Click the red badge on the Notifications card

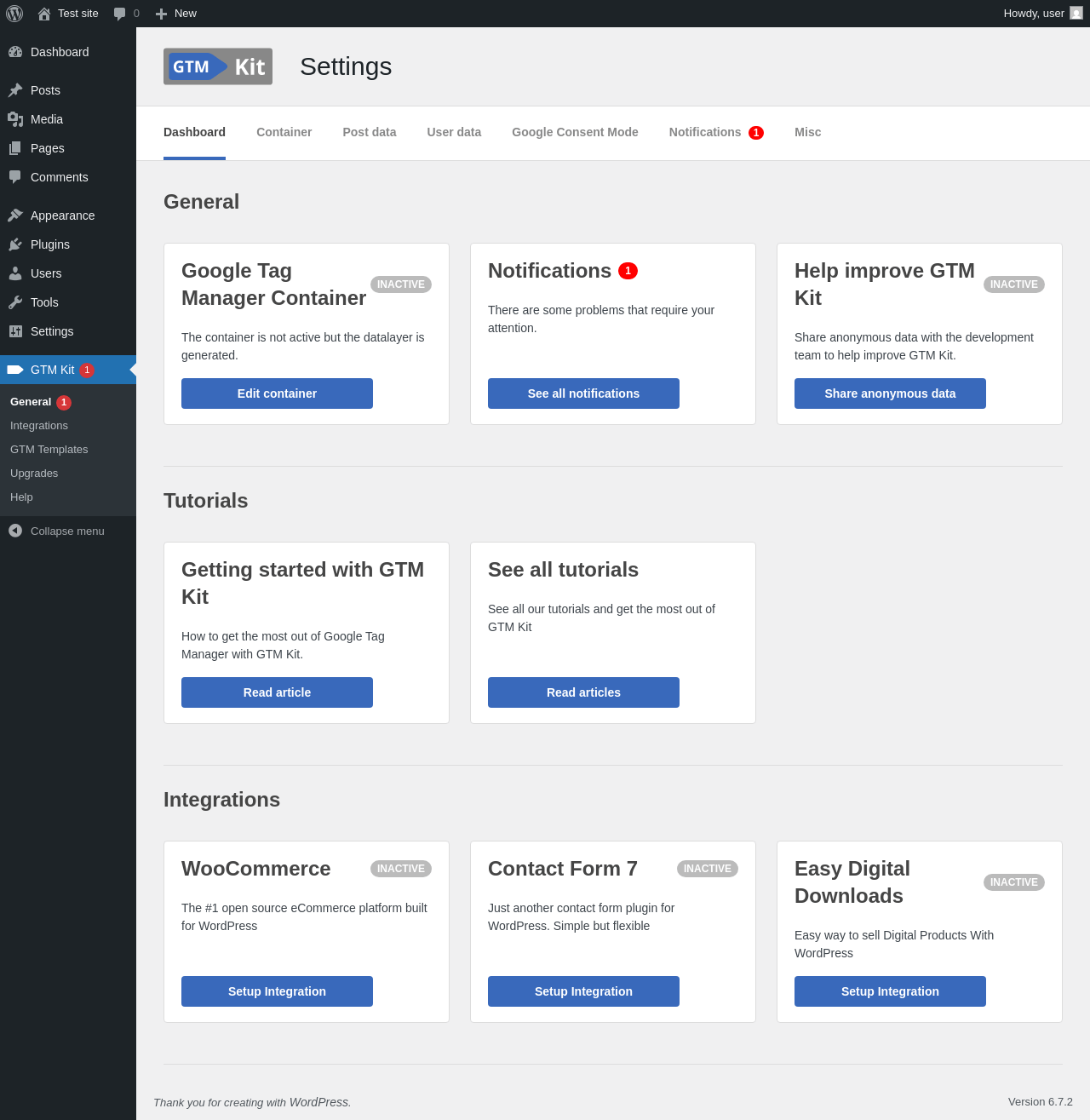[628, 271]
